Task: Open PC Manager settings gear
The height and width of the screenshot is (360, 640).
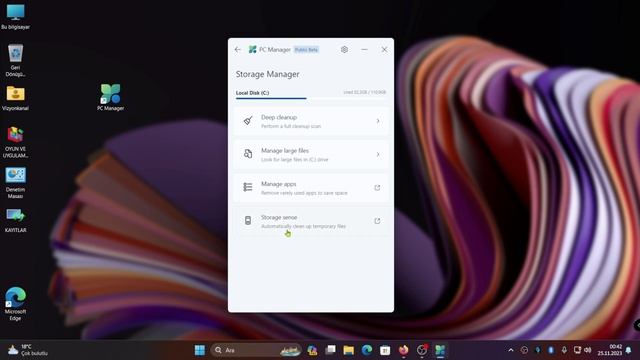Action: 344,49
